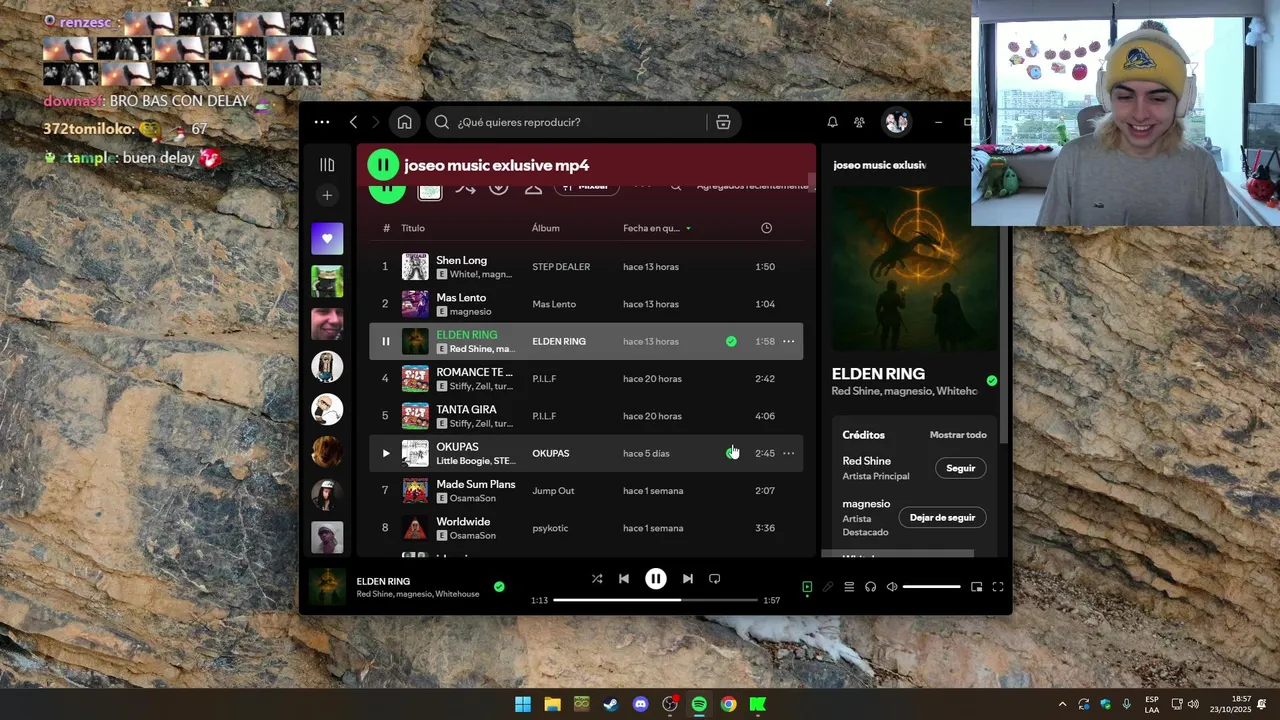Click Mostrar todo in Créditos
The height and width of the screenshot is (720, 1280).
pyautogui.click(x=958, y=435)
